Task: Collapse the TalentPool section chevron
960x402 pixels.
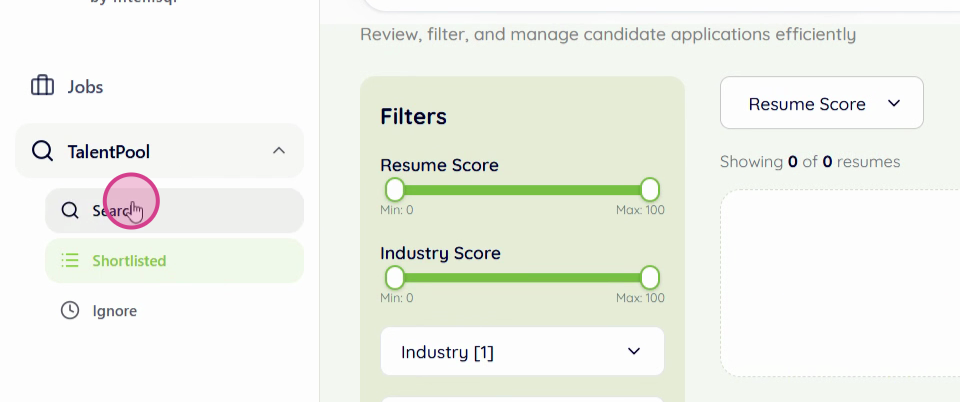Action: 279,151
